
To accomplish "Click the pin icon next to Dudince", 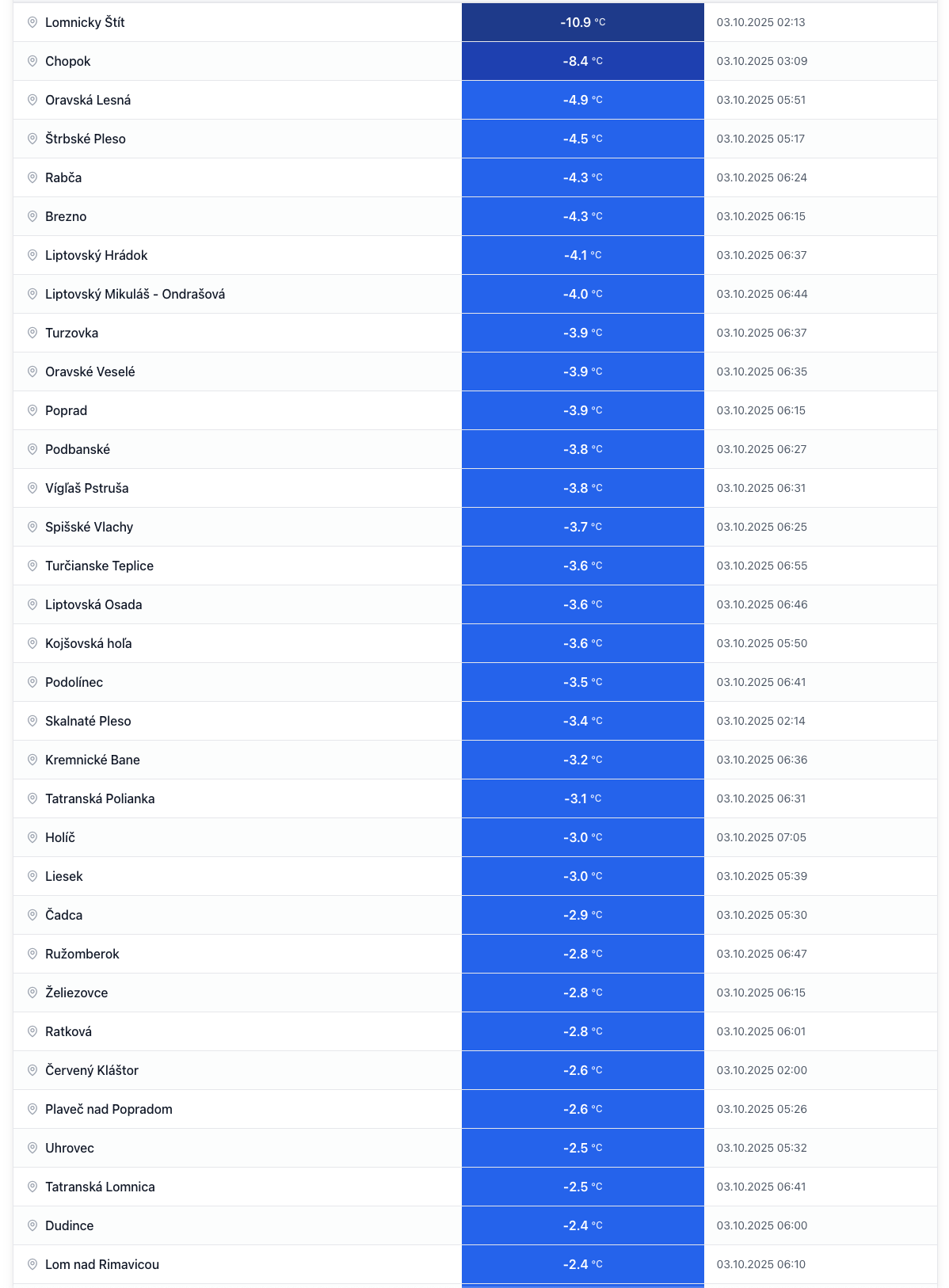I will coord(32,1225).
